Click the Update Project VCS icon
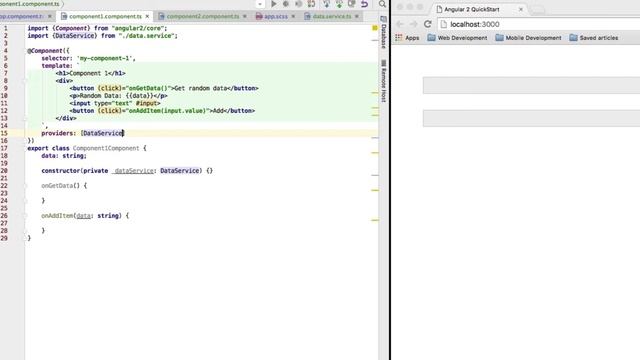Viewport: 640px width, 360px height. coord(327,4)
